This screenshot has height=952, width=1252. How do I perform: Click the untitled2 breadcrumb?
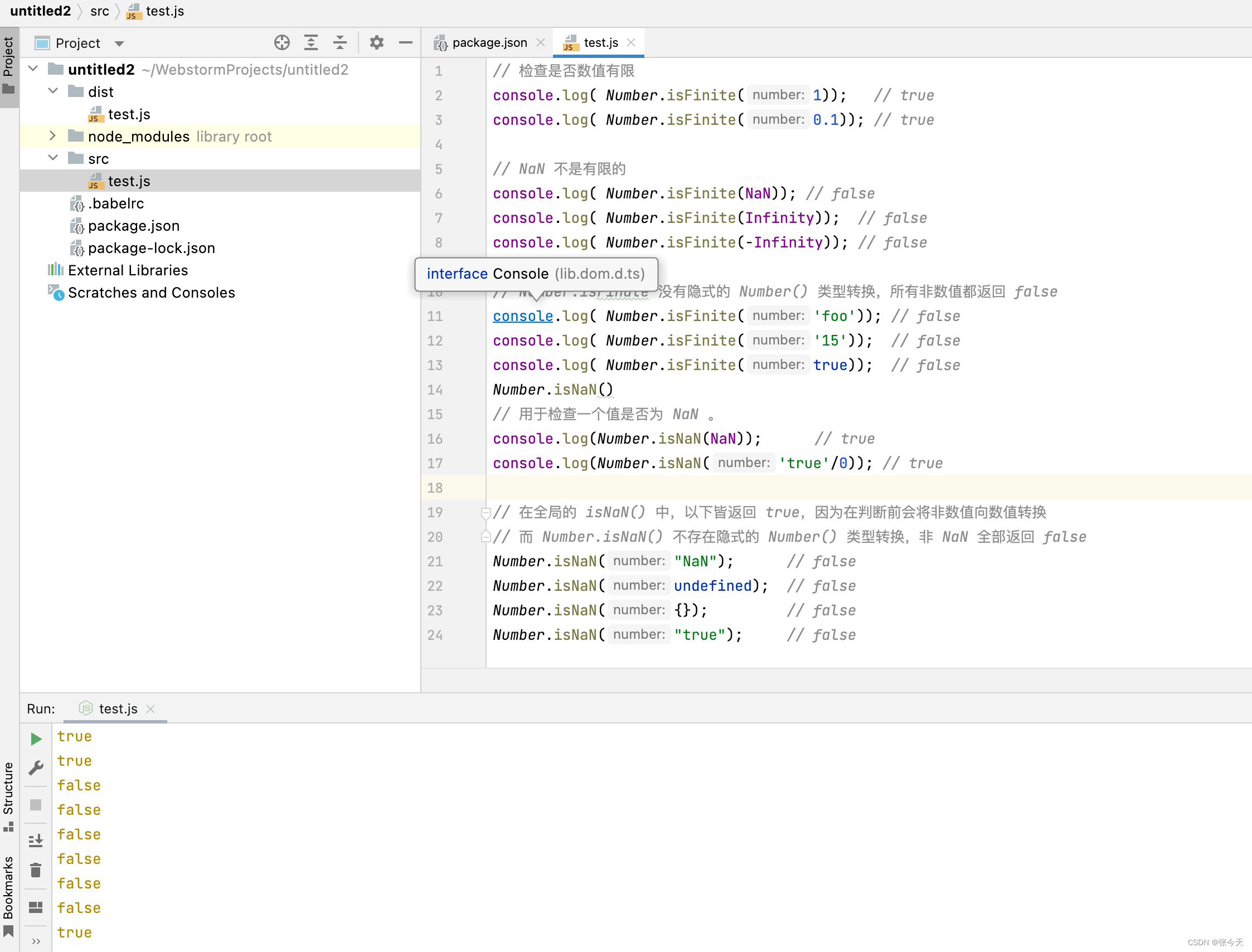[x=40, y=11]
